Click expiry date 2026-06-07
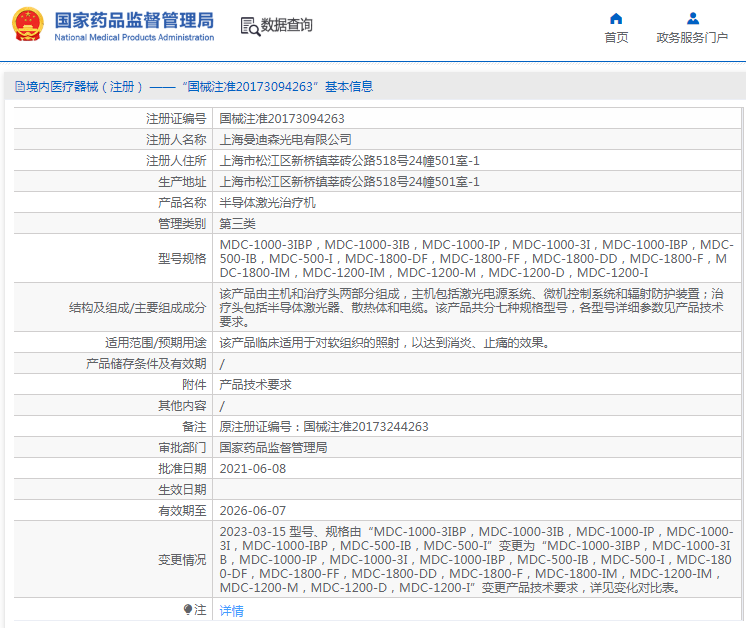 coord(253,510)
